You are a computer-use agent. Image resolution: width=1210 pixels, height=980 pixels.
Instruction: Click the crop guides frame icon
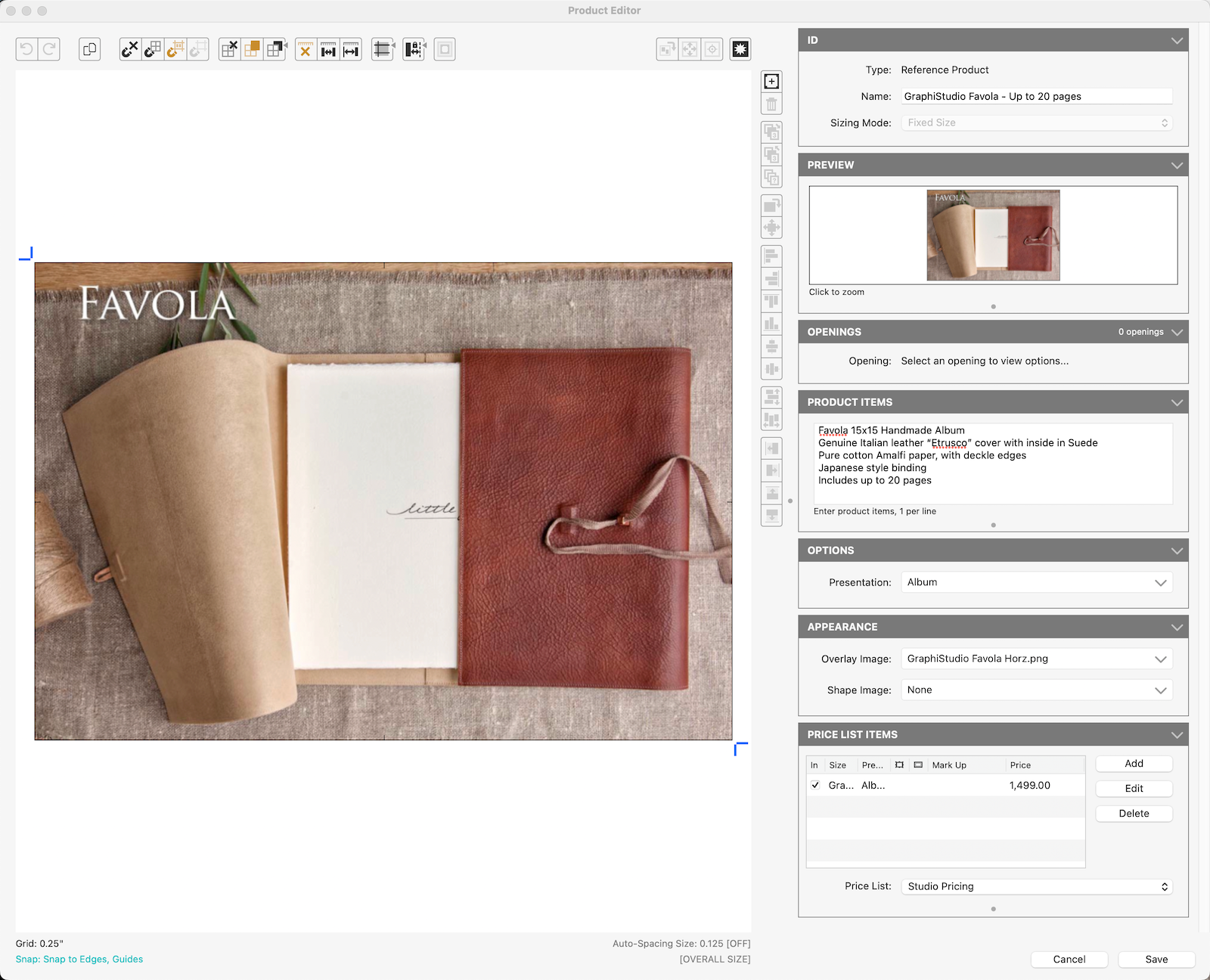(383, 49)
